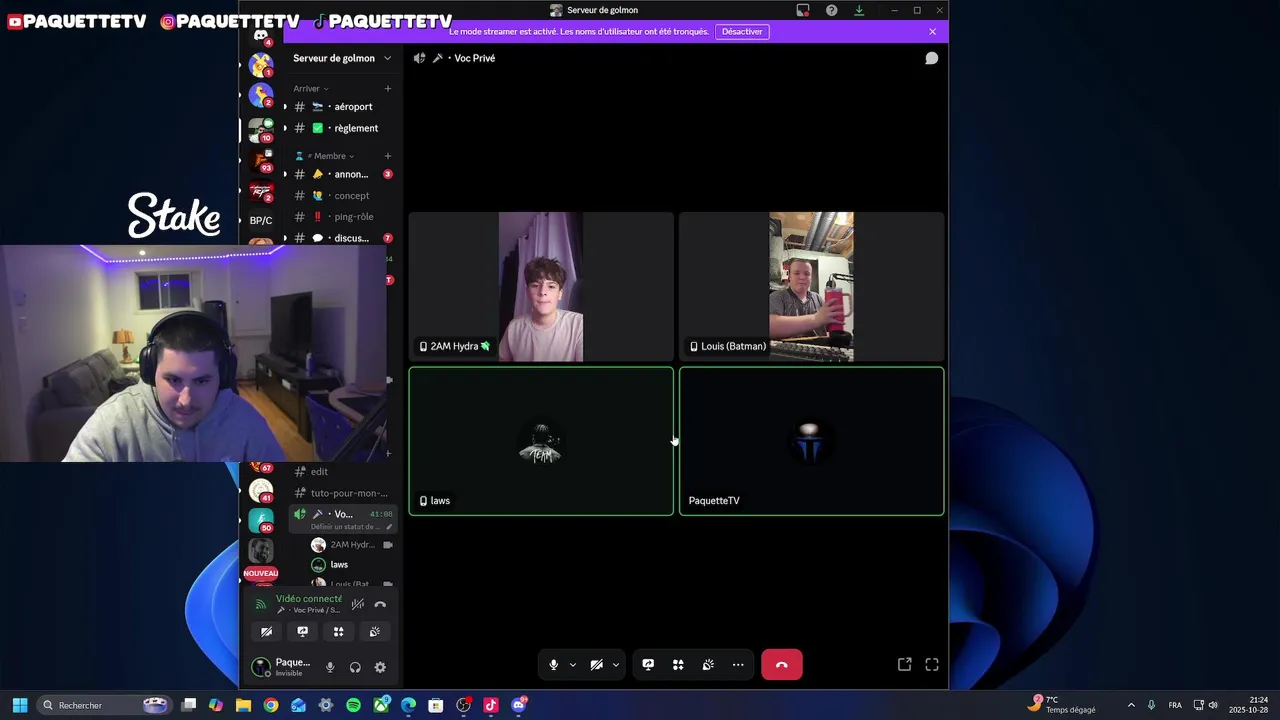Mute microphone in user panel
The height and width of the screenshot is (720, 1280).
[x=330, y=667]
